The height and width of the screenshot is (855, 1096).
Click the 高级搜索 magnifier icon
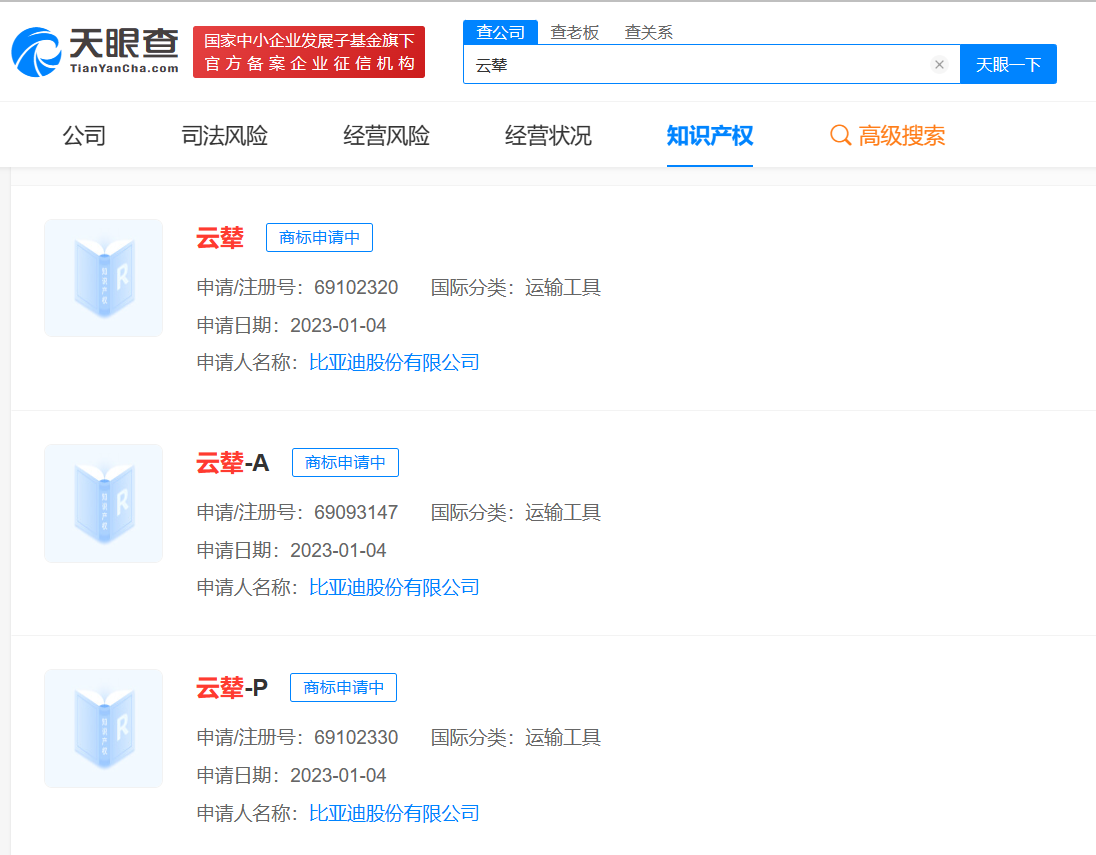[x=841, y=136]
